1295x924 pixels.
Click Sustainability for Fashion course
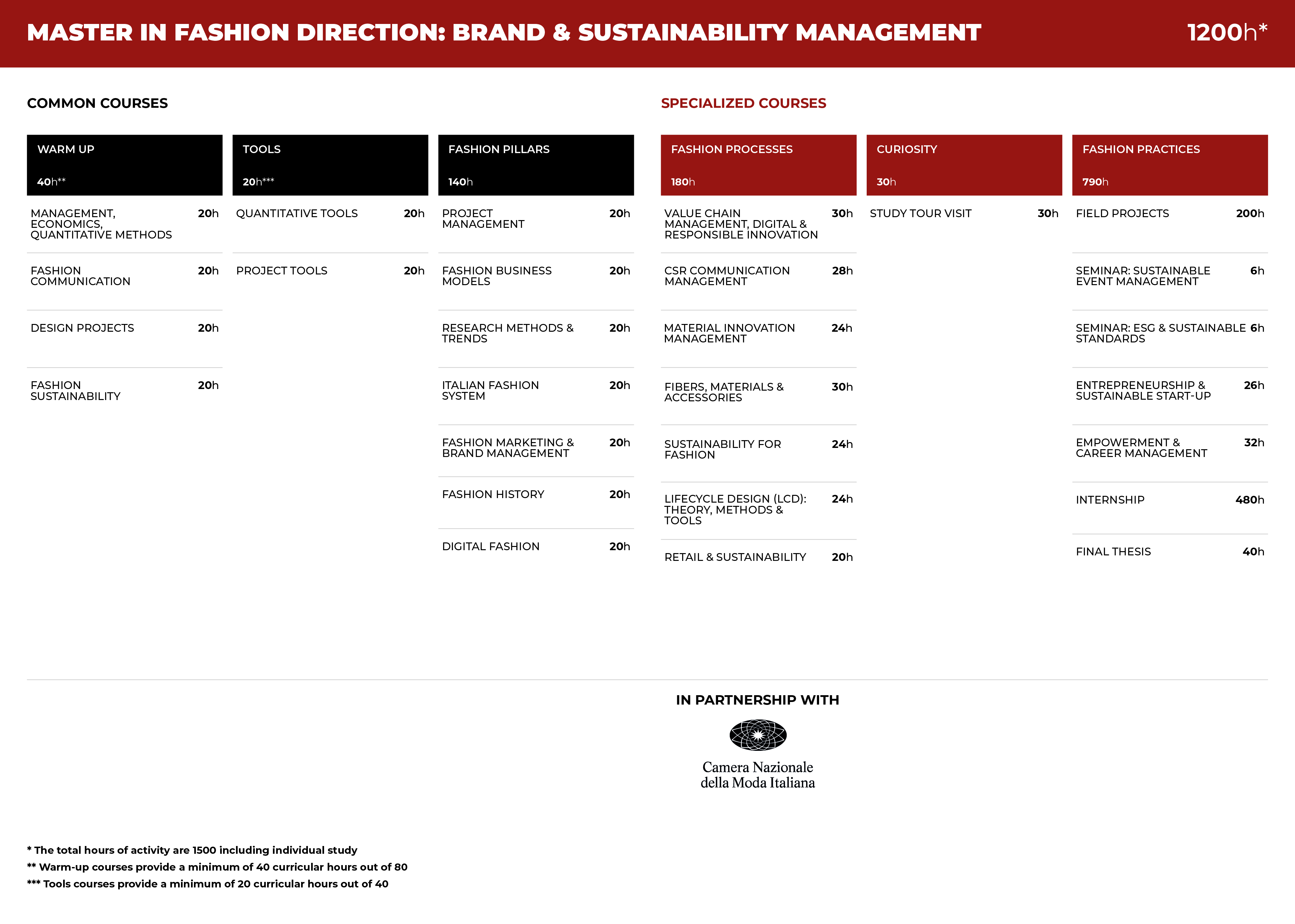(759, 453)
